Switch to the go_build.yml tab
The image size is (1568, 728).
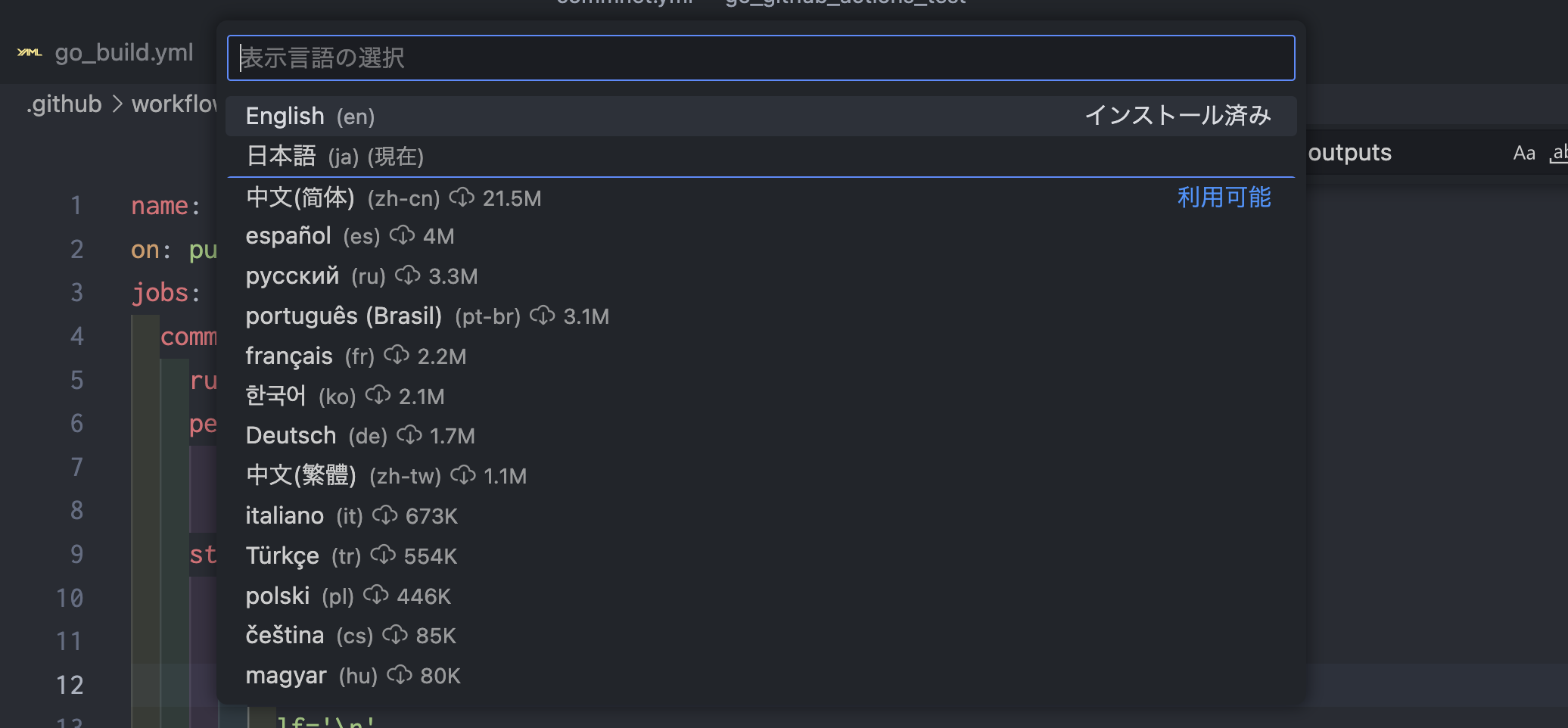[124, 52]
